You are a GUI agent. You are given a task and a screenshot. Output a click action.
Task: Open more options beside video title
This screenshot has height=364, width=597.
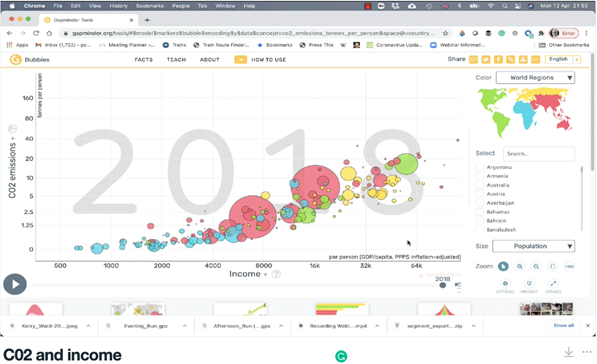(x=587, y=352)
